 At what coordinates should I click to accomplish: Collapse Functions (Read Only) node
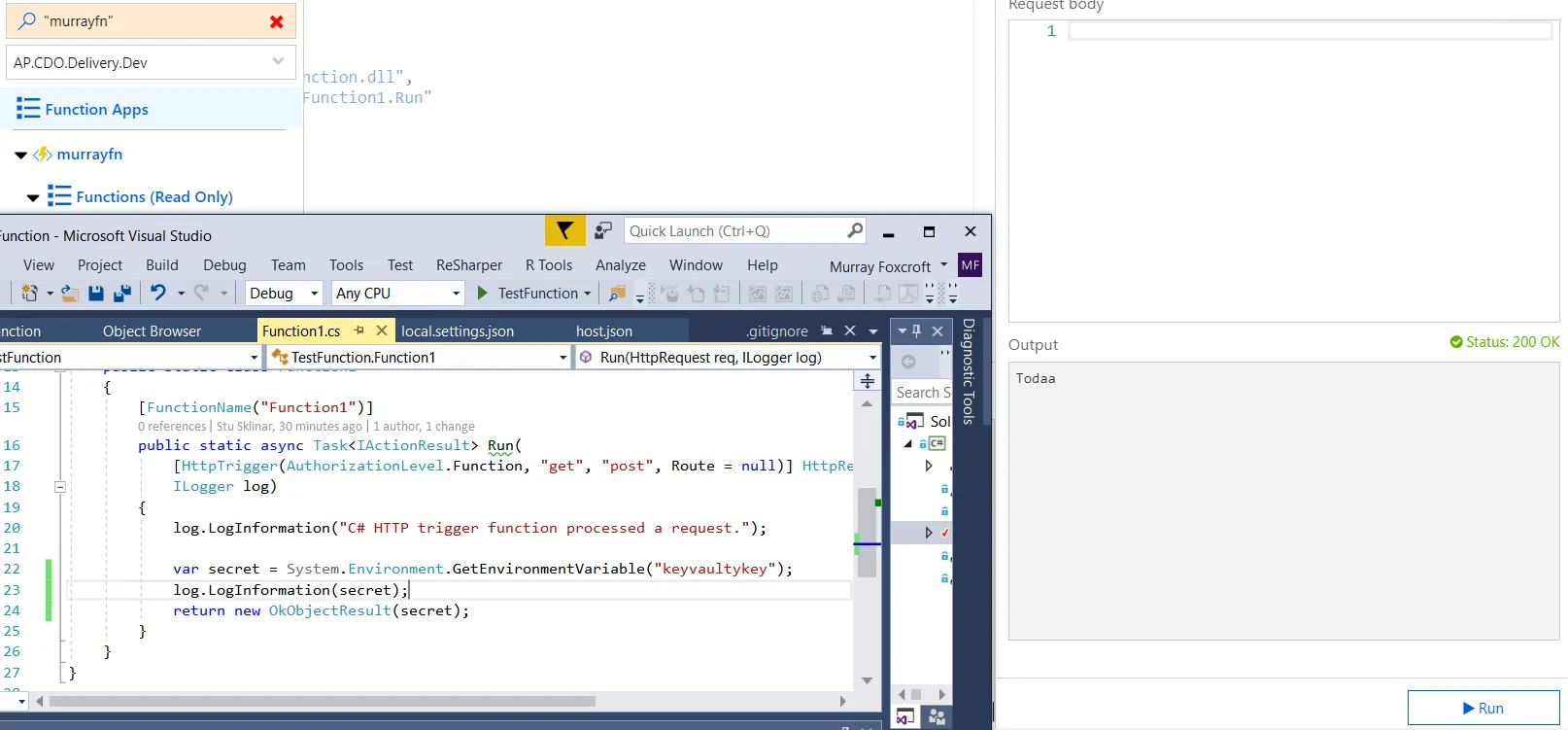(33, 197)
